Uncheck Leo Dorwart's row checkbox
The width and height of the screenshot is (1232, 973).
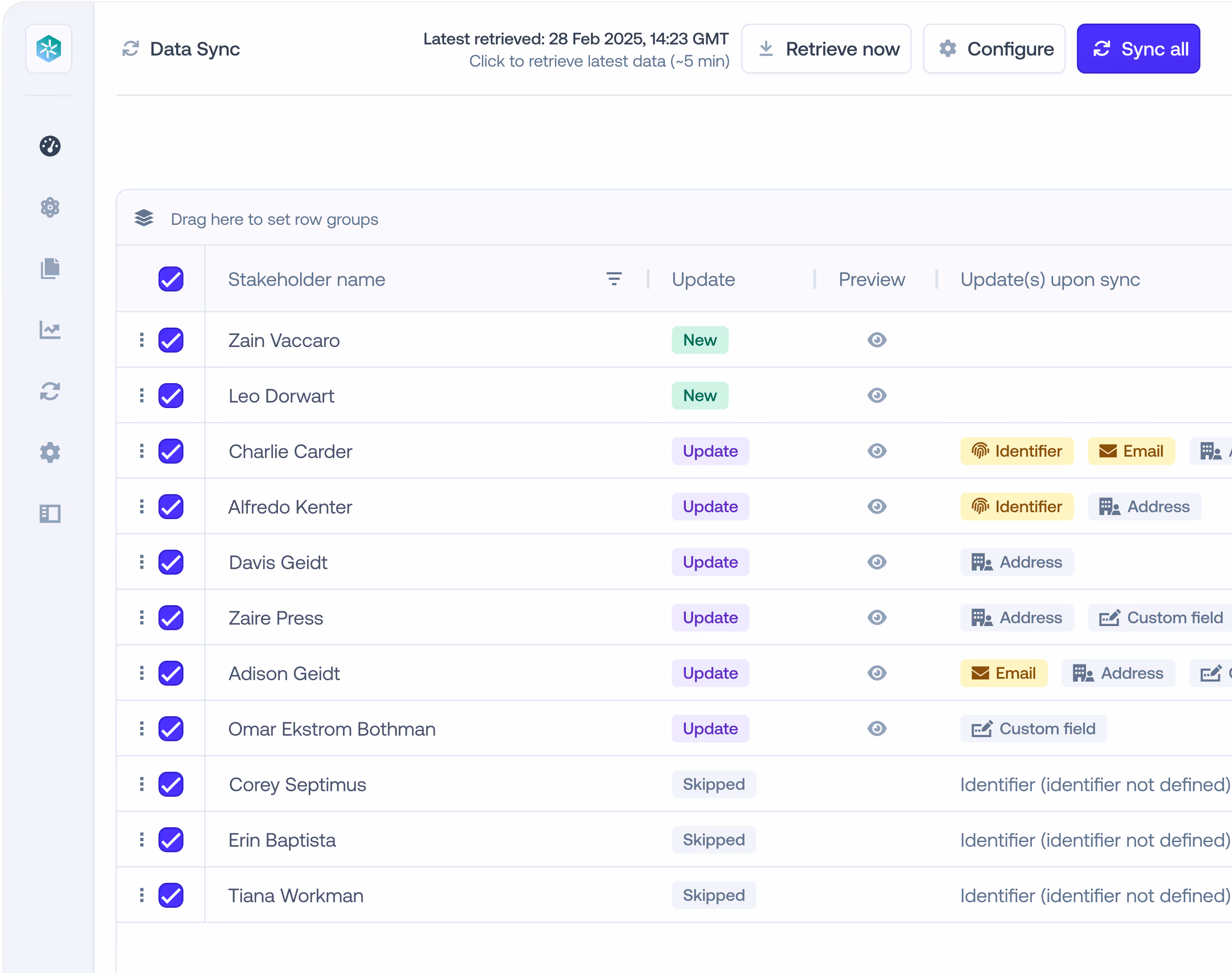click(171, 396)
